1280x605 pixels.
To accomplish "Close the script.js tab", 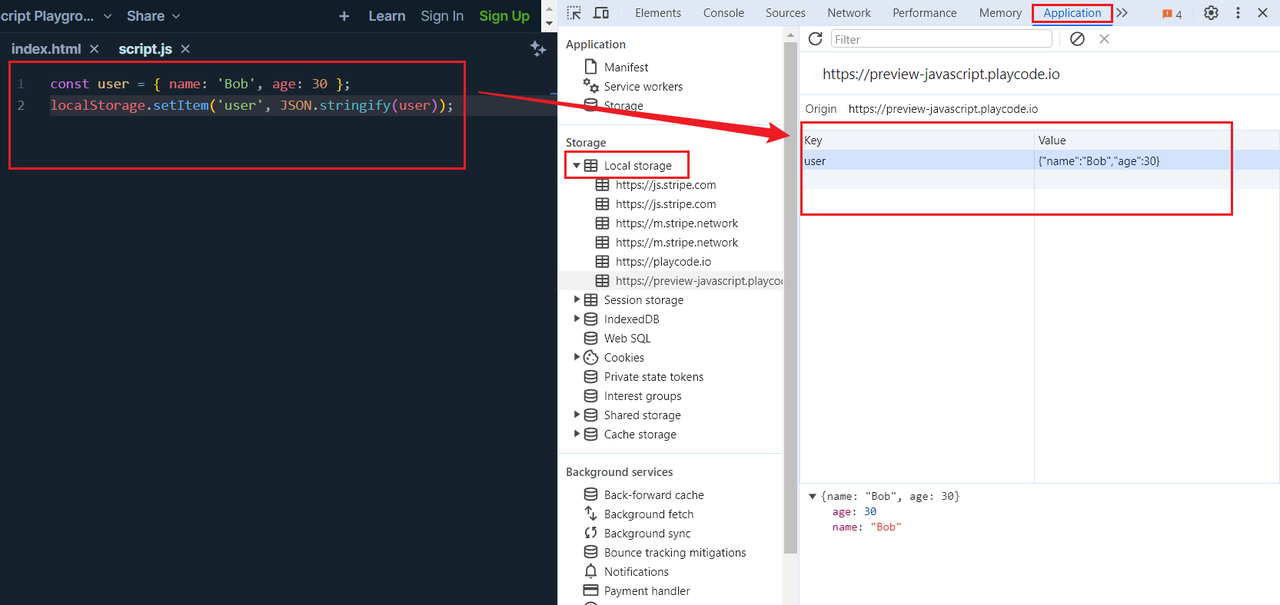I will [x=185, y=49].
